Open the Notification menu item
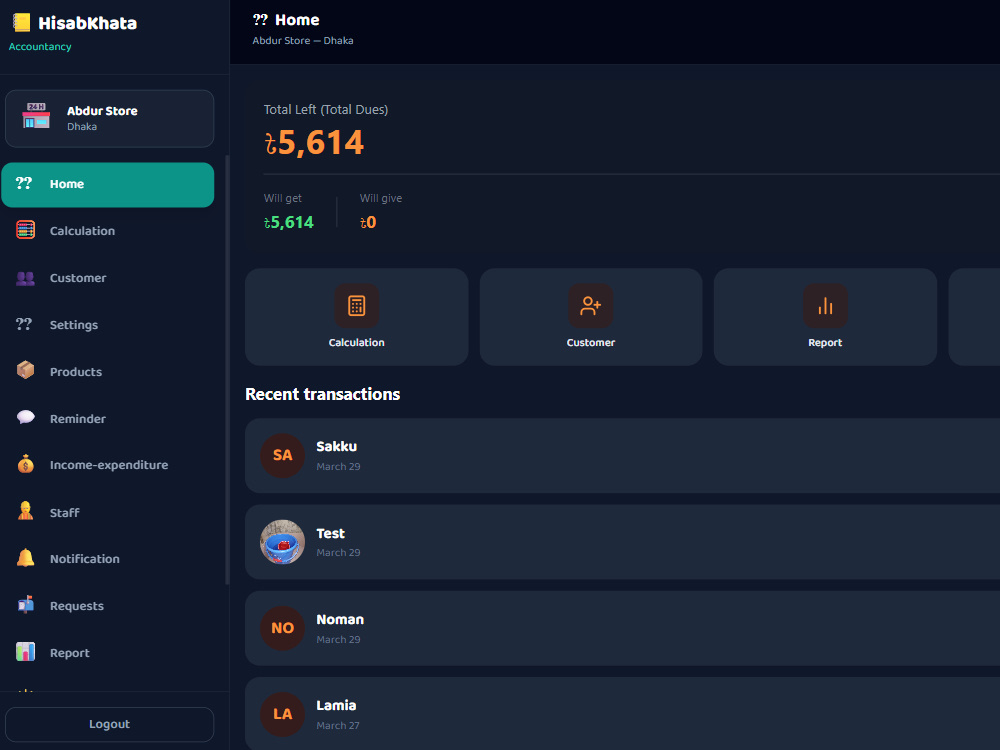The image size is (1000, 750). (x=108, y=559)
